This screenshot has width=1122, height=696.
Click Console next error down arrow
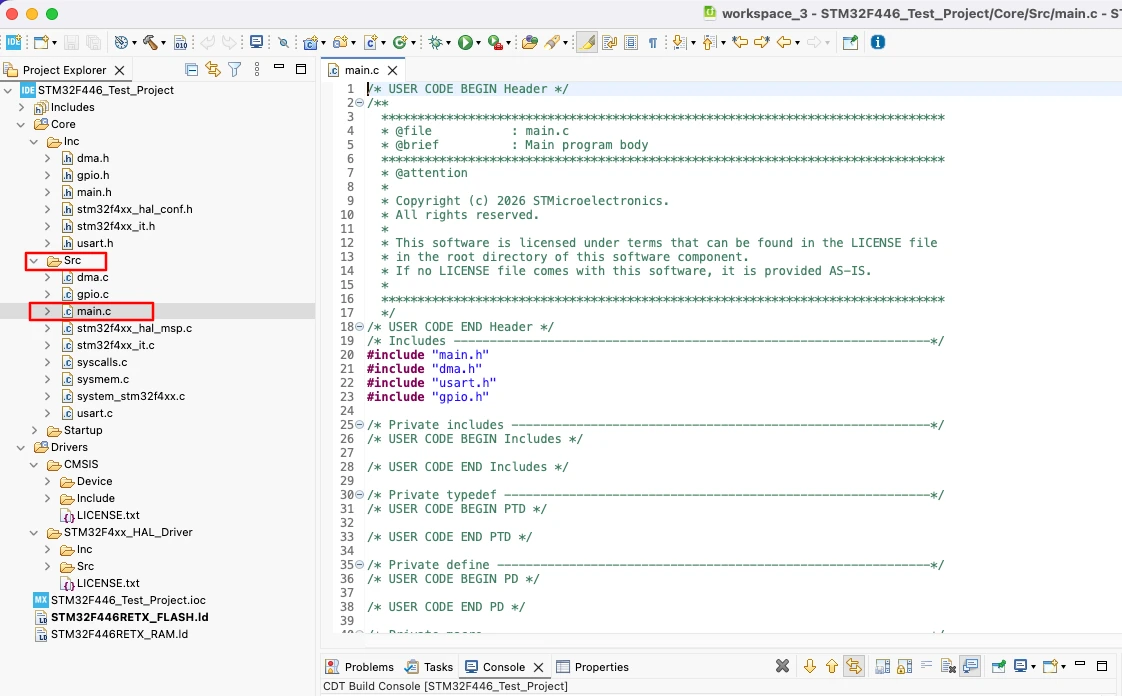click(810, 666)
